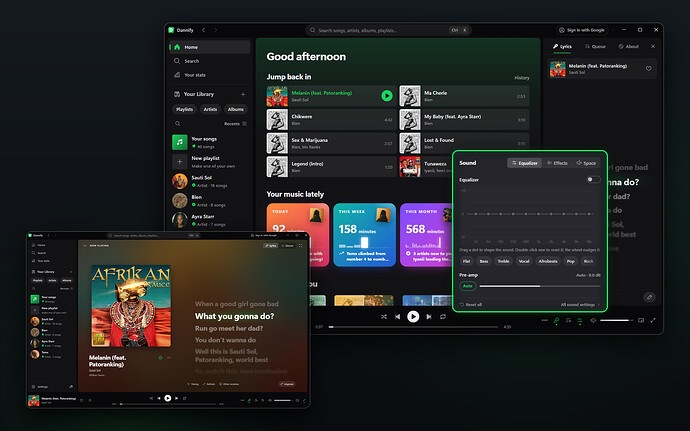This screenshot has height=431, width=690.
Task: Click the main window play button
Action: point(413,317)
